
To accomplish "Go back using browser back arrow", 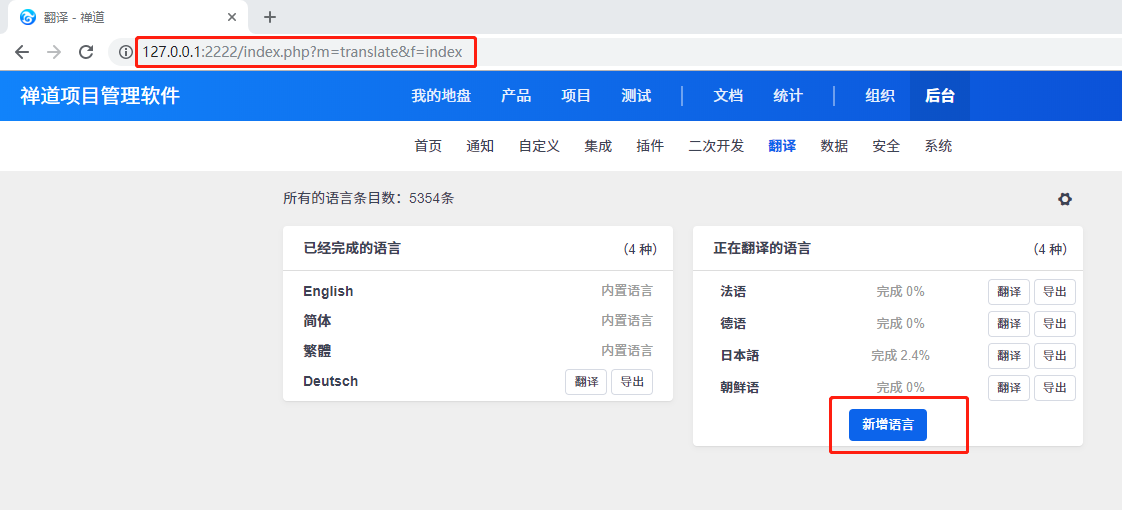I will point(22,52).
